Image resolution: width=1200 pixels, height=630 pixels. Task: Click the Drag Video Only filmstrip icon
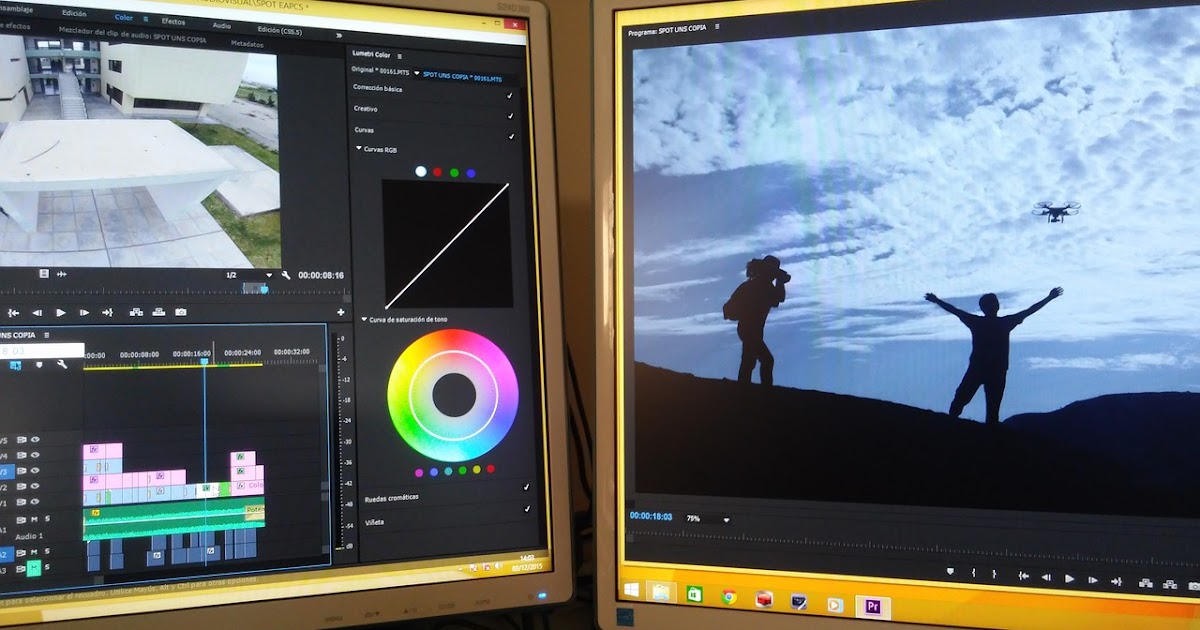point(44,273)
